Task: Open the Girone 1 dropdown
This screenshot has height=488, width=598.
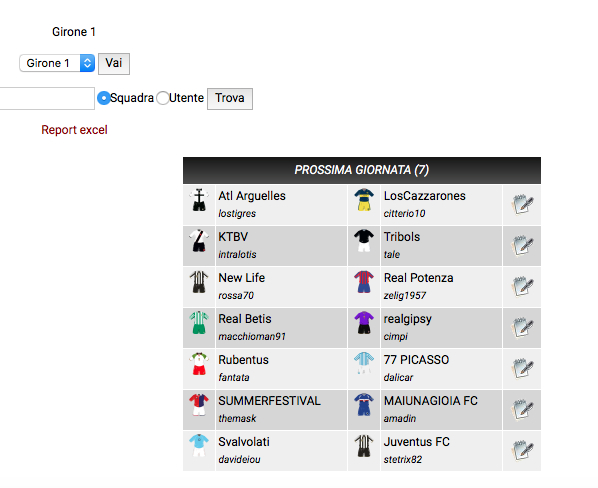Action: (x=57, y=63)
